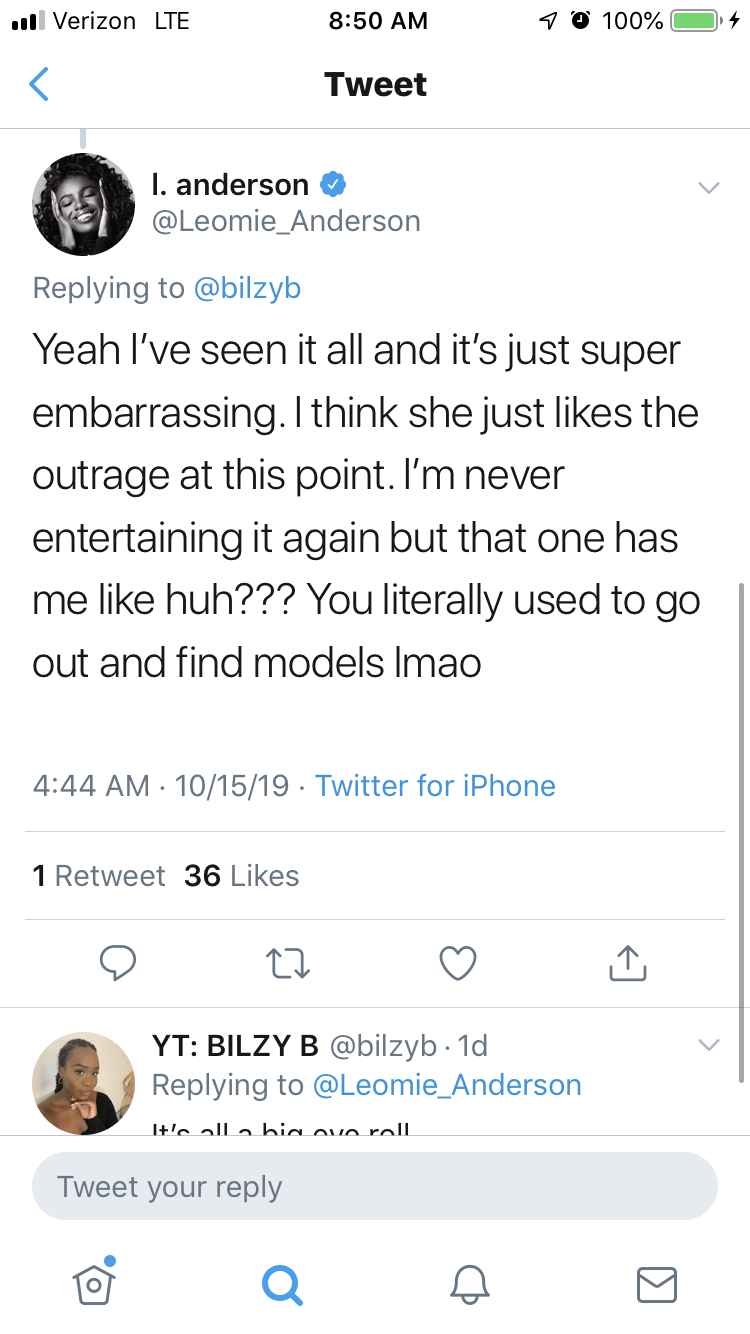Open BILZY B's profile picture
The image size is (750, 1334).
tap(84, 1082)
